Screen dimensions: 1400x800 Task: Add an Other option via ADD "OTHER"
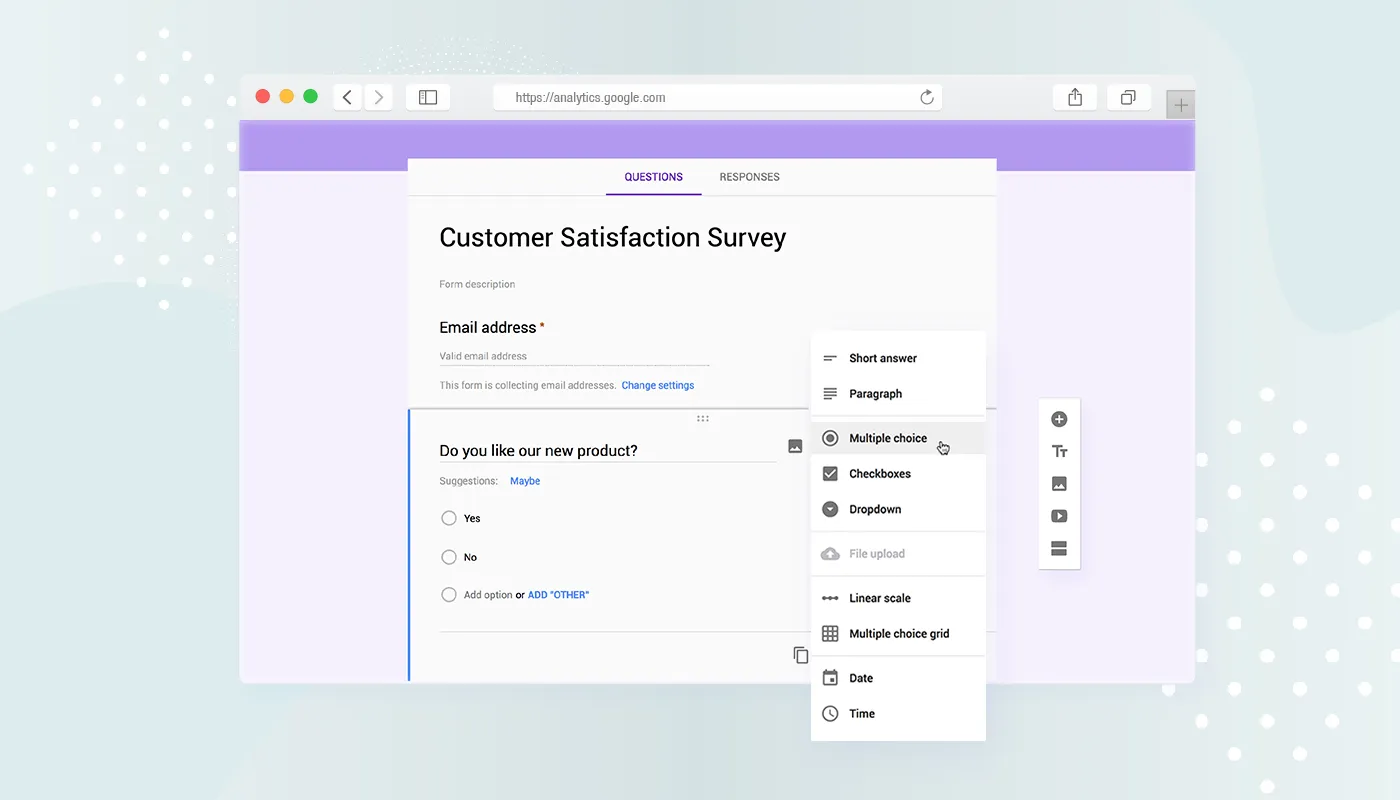click(x=558, y=594)
